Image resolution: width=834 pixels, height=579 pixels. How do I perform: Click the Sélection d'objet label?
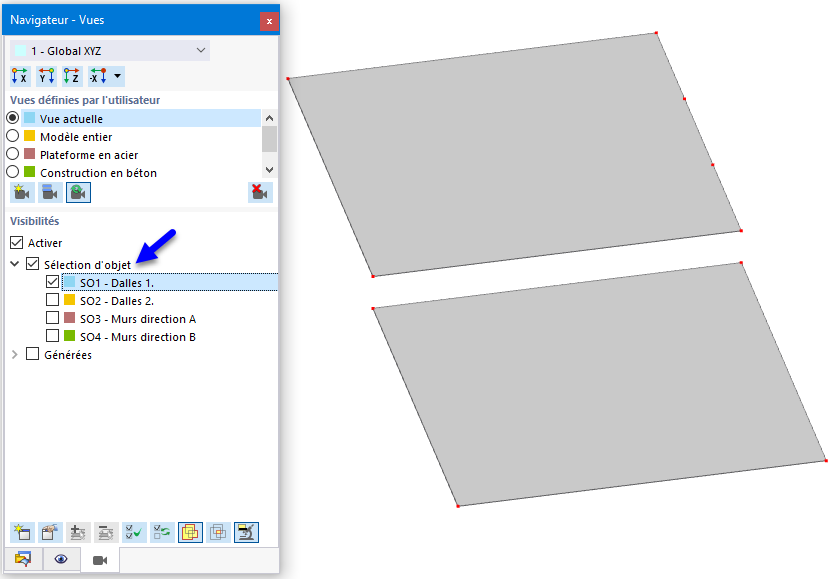click(x=87, y=264)
